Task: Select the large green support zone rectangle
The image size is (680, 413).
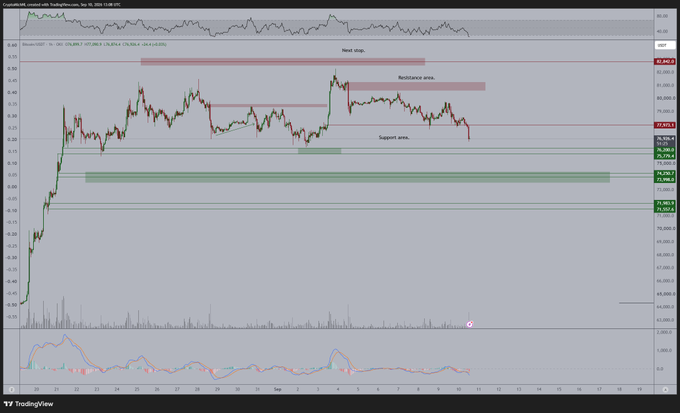Action: coord(347,177)
